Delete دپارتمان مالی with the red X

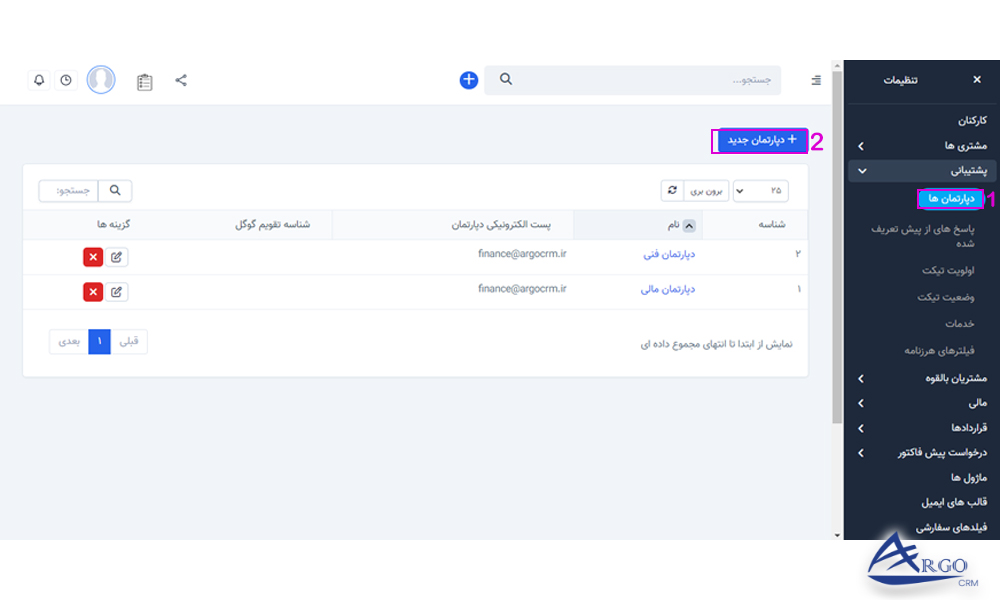(x=92, y=291)
